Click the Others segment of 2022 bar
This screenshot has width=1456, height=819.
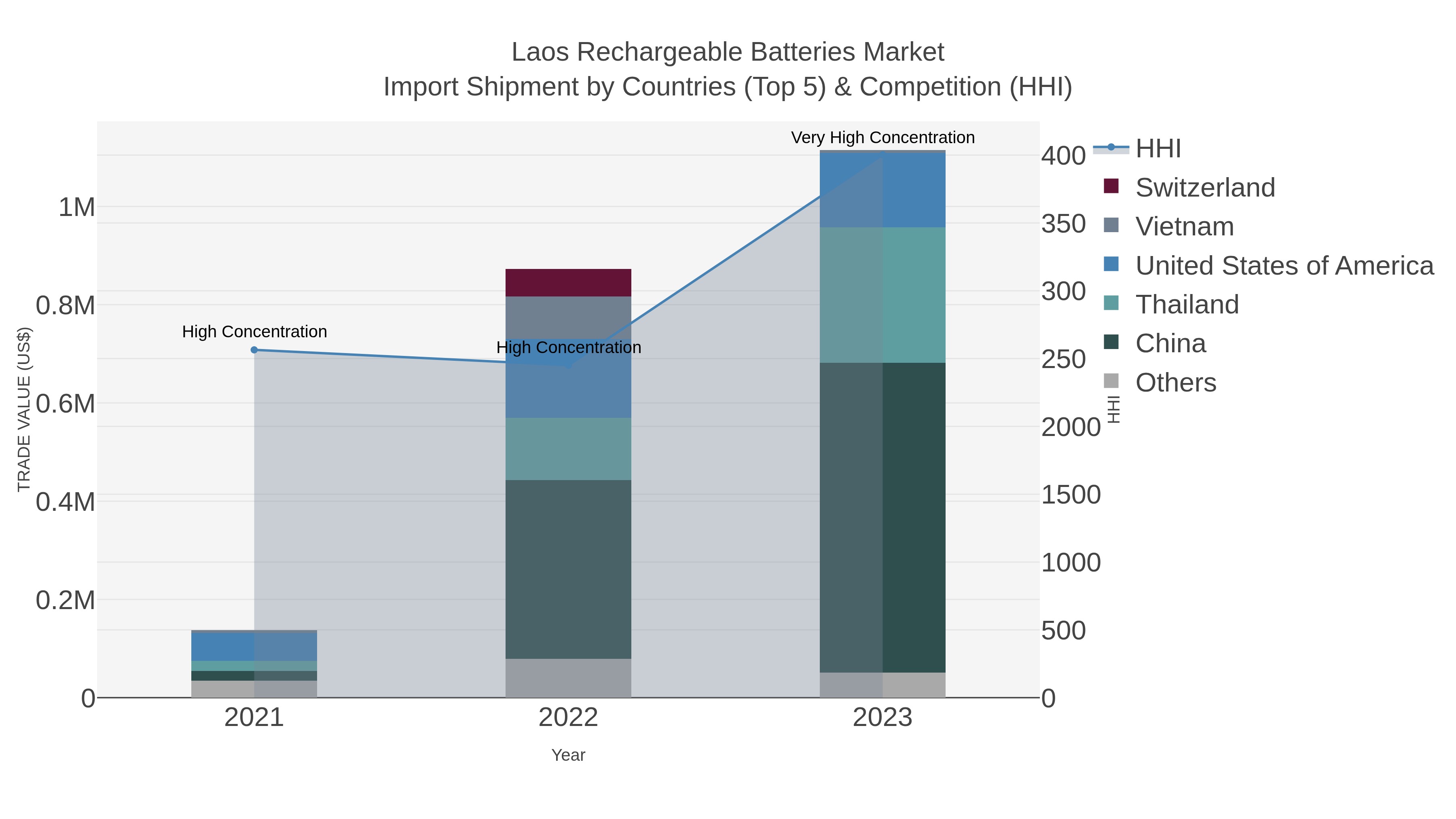tap(568, 678)
